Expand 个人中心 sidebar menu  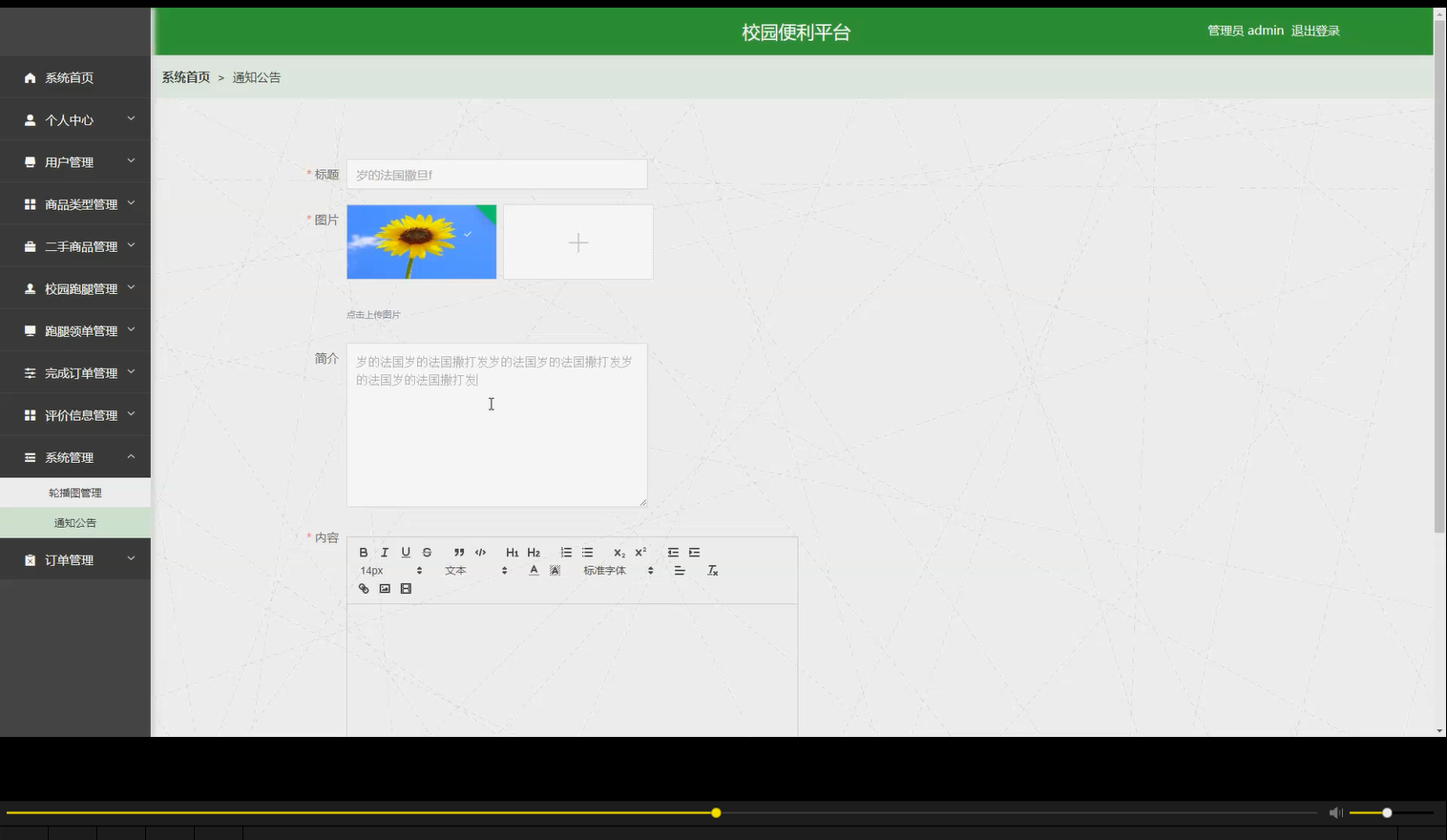tap(75, 119)
